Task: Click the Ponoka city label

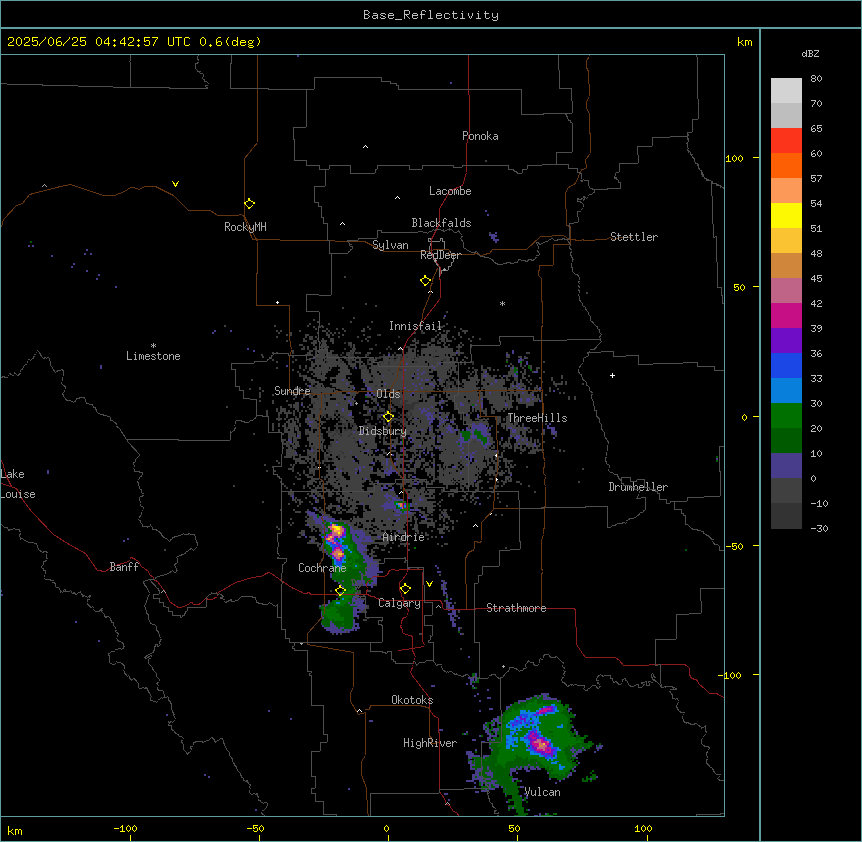Action: pos(480,136)
